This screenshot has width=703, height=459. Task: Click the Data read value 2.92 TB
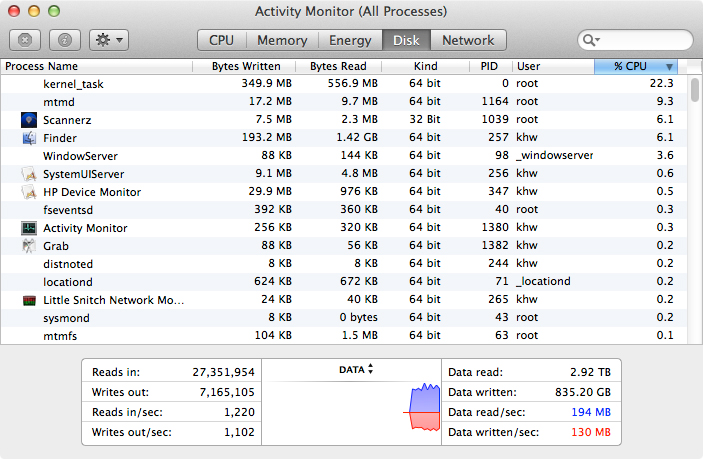pos(590,372)
